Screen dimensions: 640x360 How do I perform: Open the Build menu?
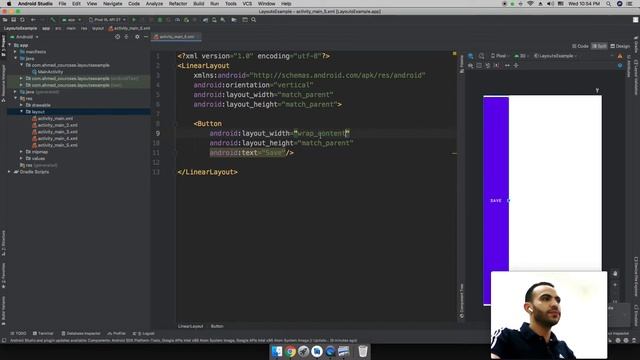click(x=199, y=4)
